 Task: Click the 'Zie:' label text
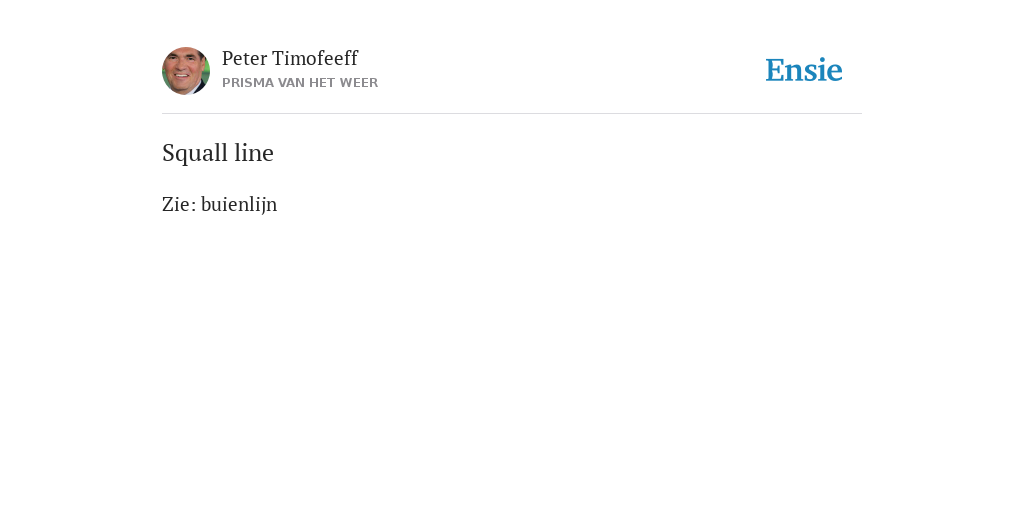point(179,204)
